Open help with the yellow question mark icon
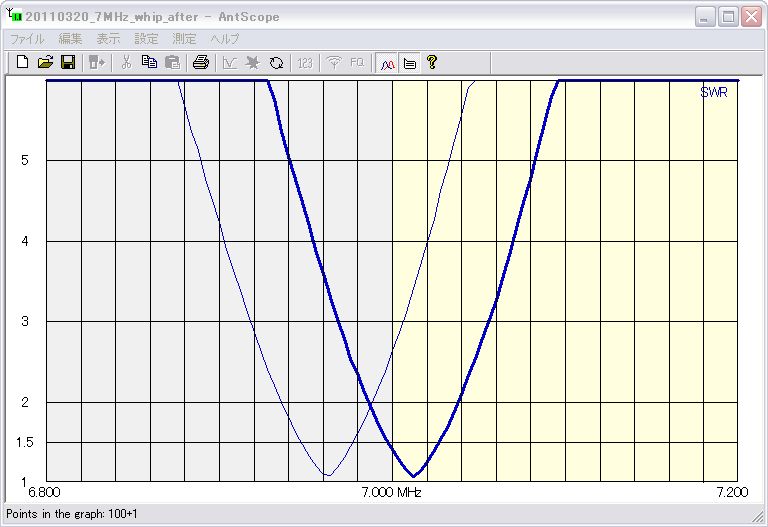 (x=432, y=62)
